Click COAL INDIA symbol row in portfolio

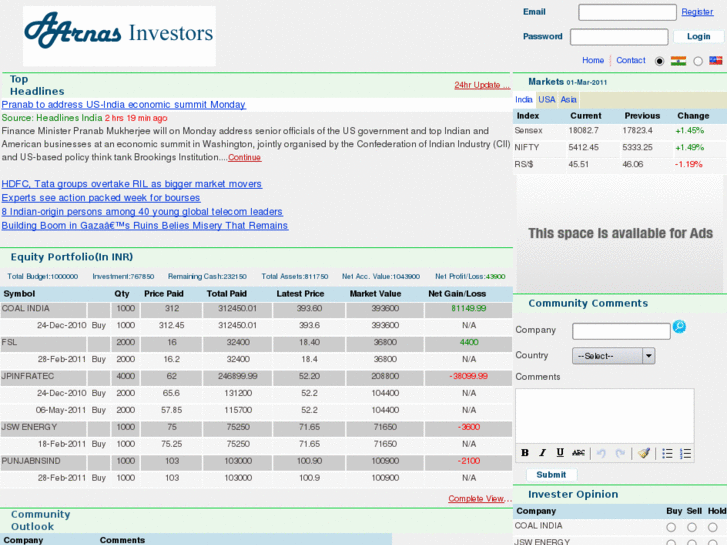click(256, 309)
